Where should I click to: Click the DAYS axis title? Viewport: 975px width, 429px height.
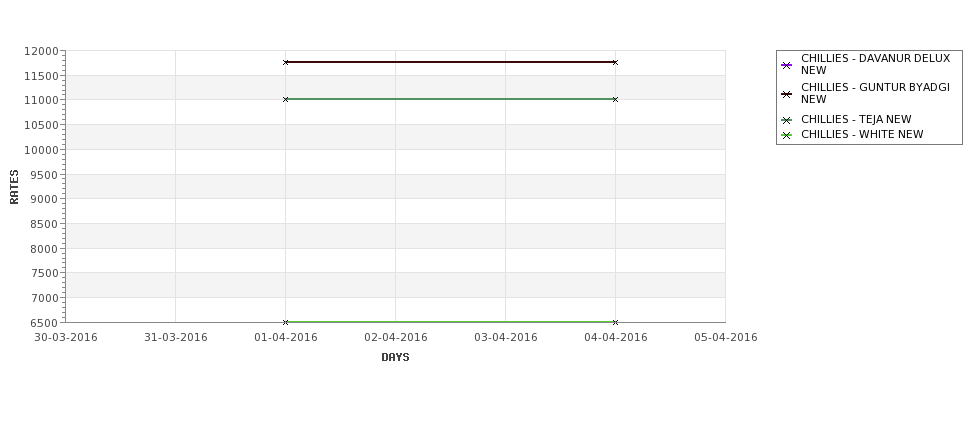pyautogui.click(x=395, y=357)
